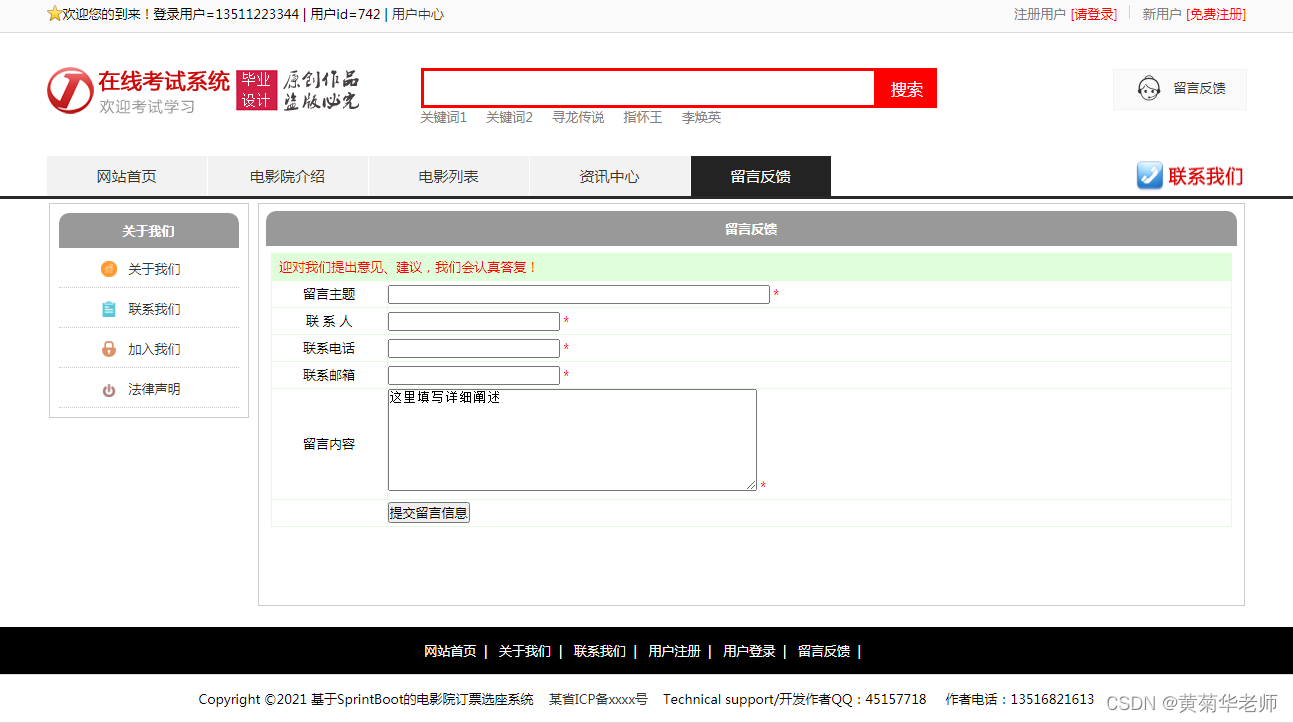The height and width of the screenshot is (723, 1293).
Task: Click the 新用户 text in top bar
Action: pyautogui.click(x=1162, y=14)
